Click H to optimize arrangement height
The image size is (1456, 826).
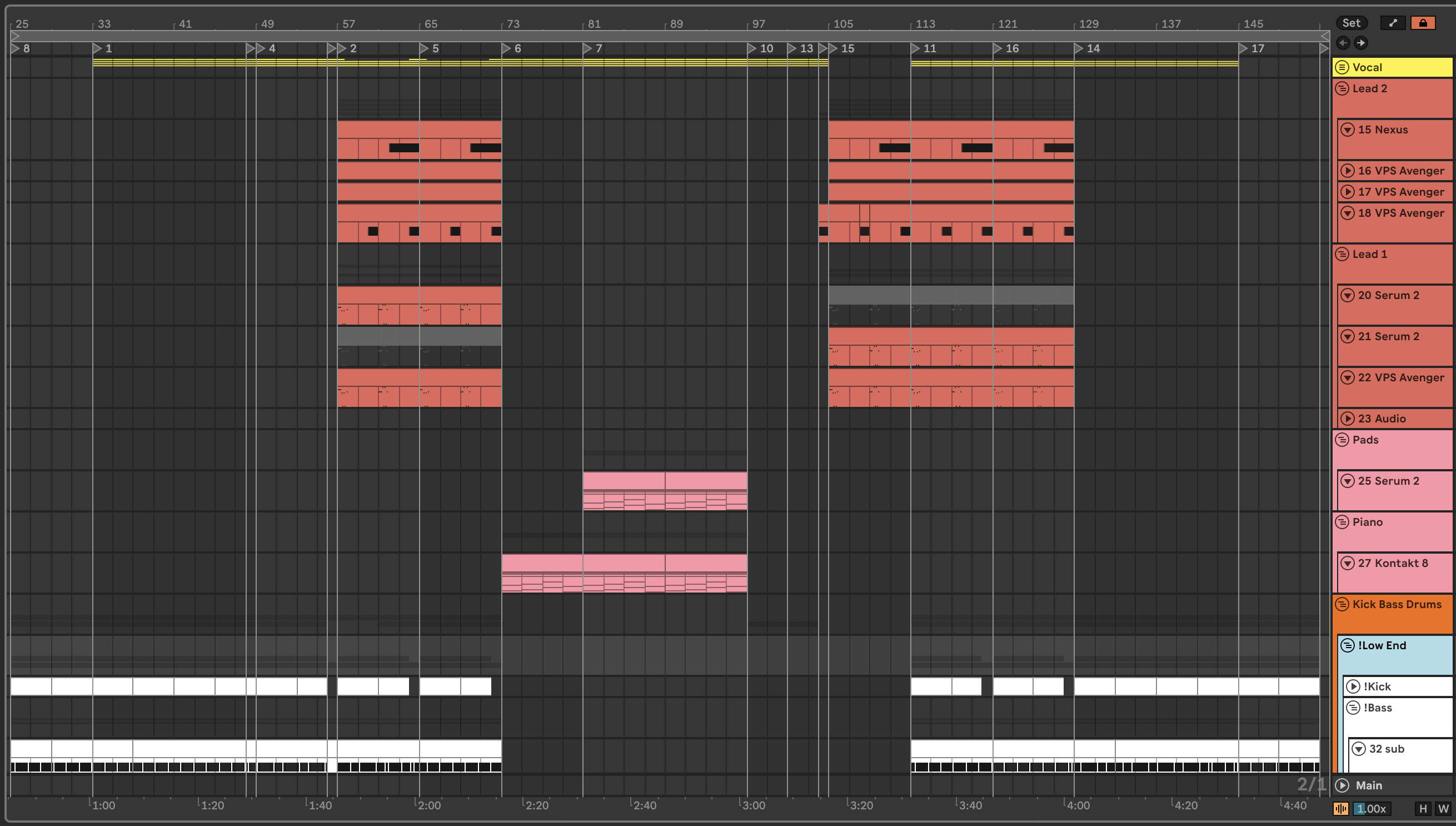(1423, 809)
